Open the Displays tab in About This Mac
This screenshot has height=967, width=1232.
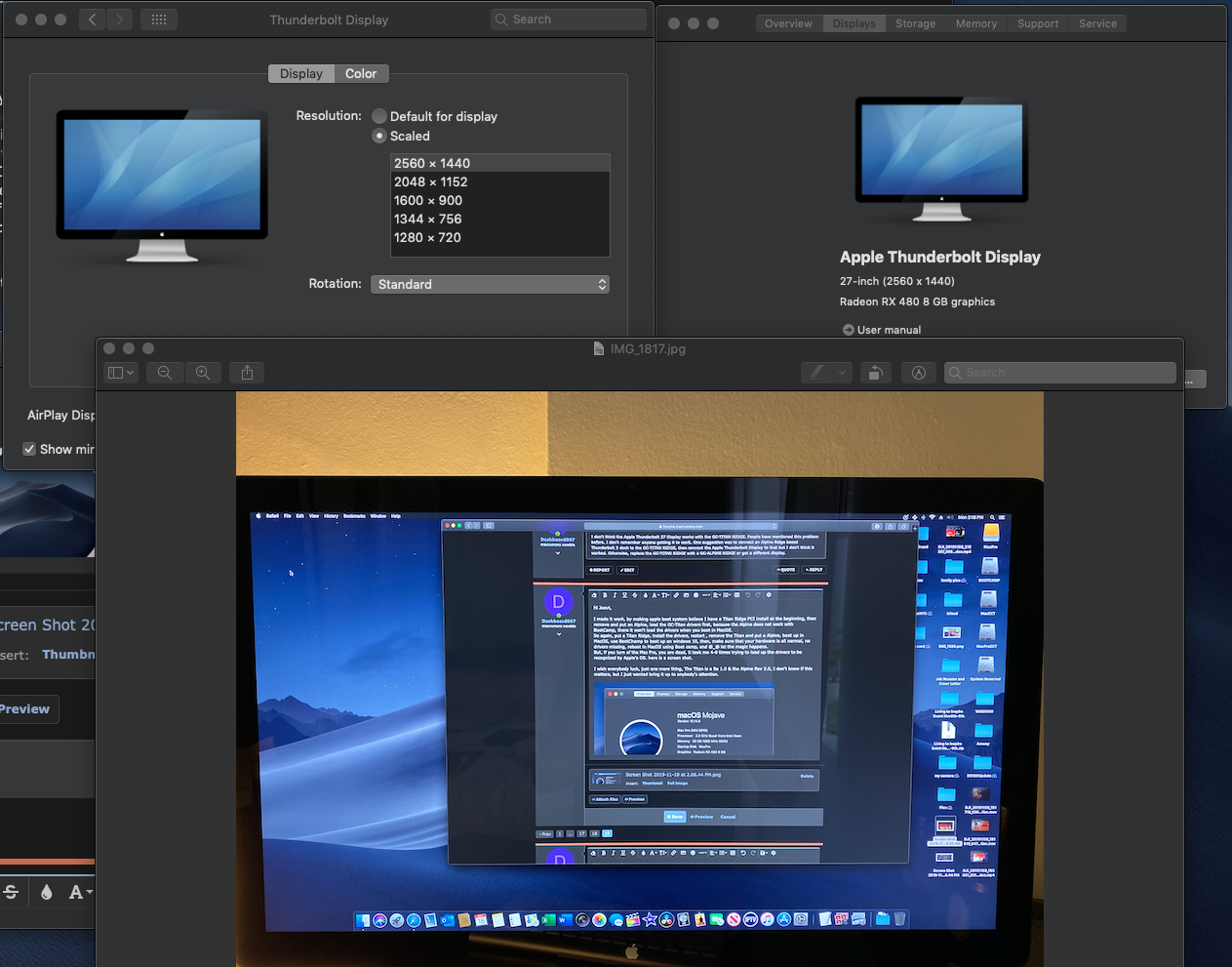click(x=854, y=23)
